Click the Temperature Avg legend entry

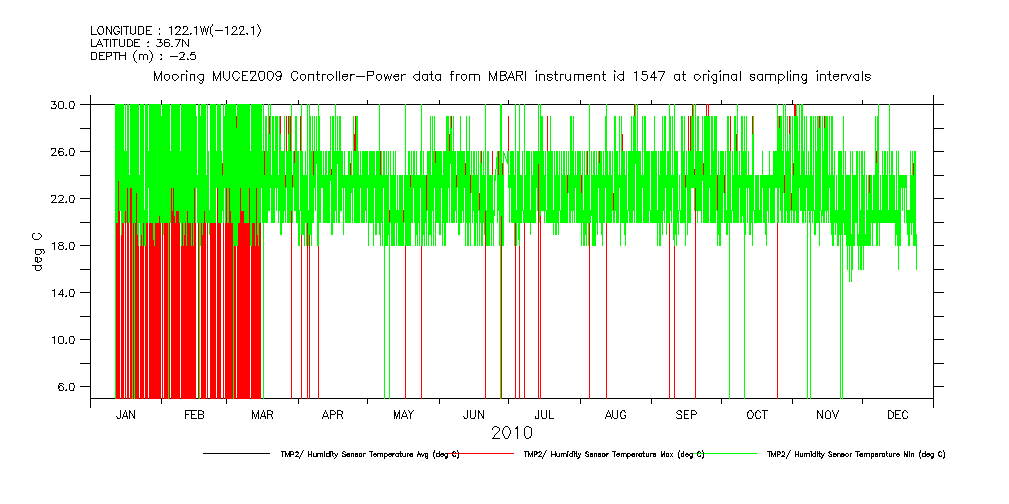point(369,454)
